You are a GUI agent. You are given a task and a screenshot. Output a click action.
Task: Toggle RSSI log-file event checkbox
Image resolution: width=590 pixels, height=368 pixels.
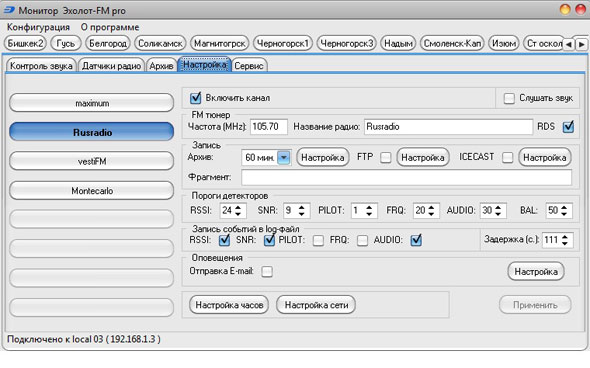point(224,240)
